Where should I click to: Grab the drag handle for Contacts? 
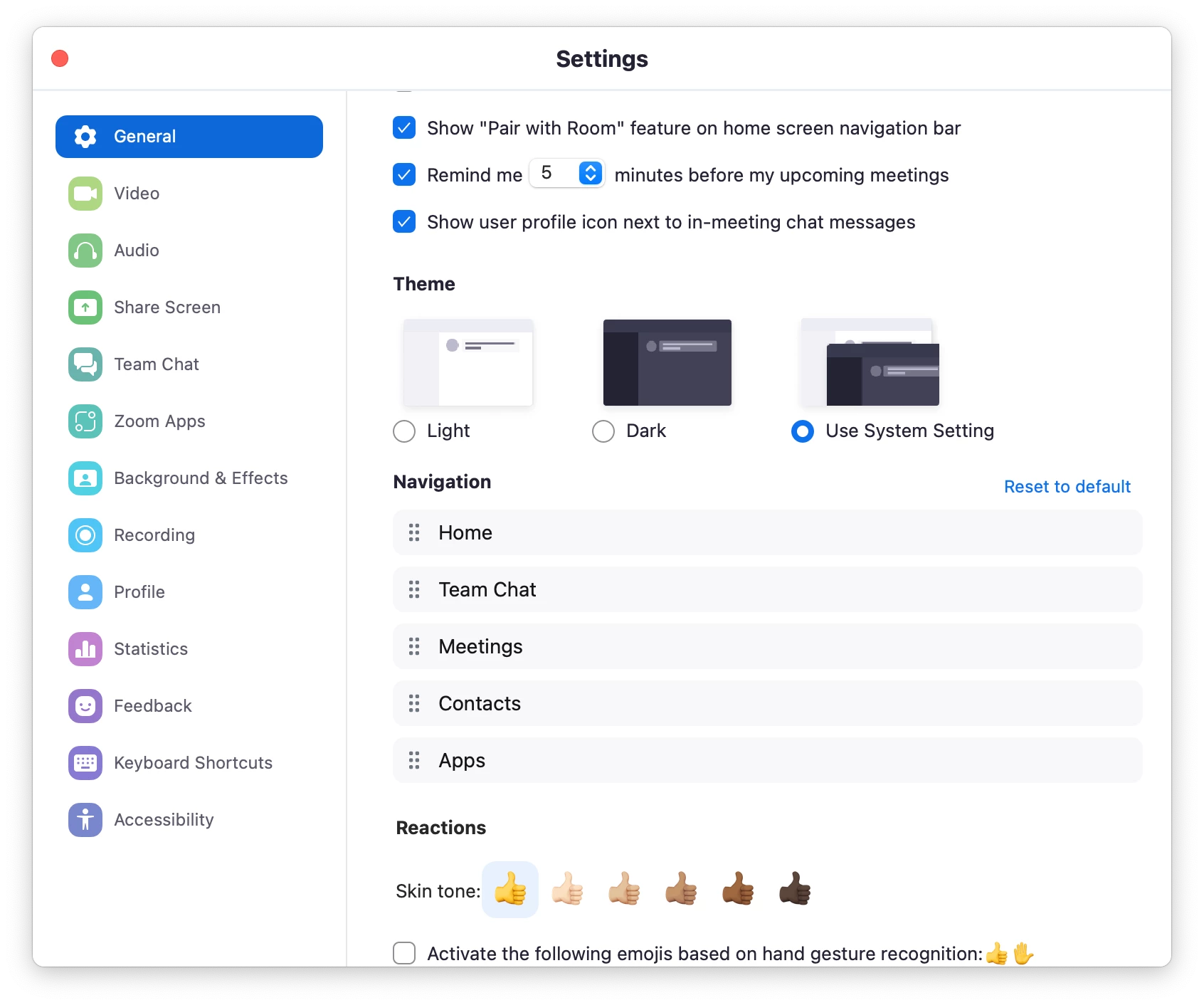414,703
